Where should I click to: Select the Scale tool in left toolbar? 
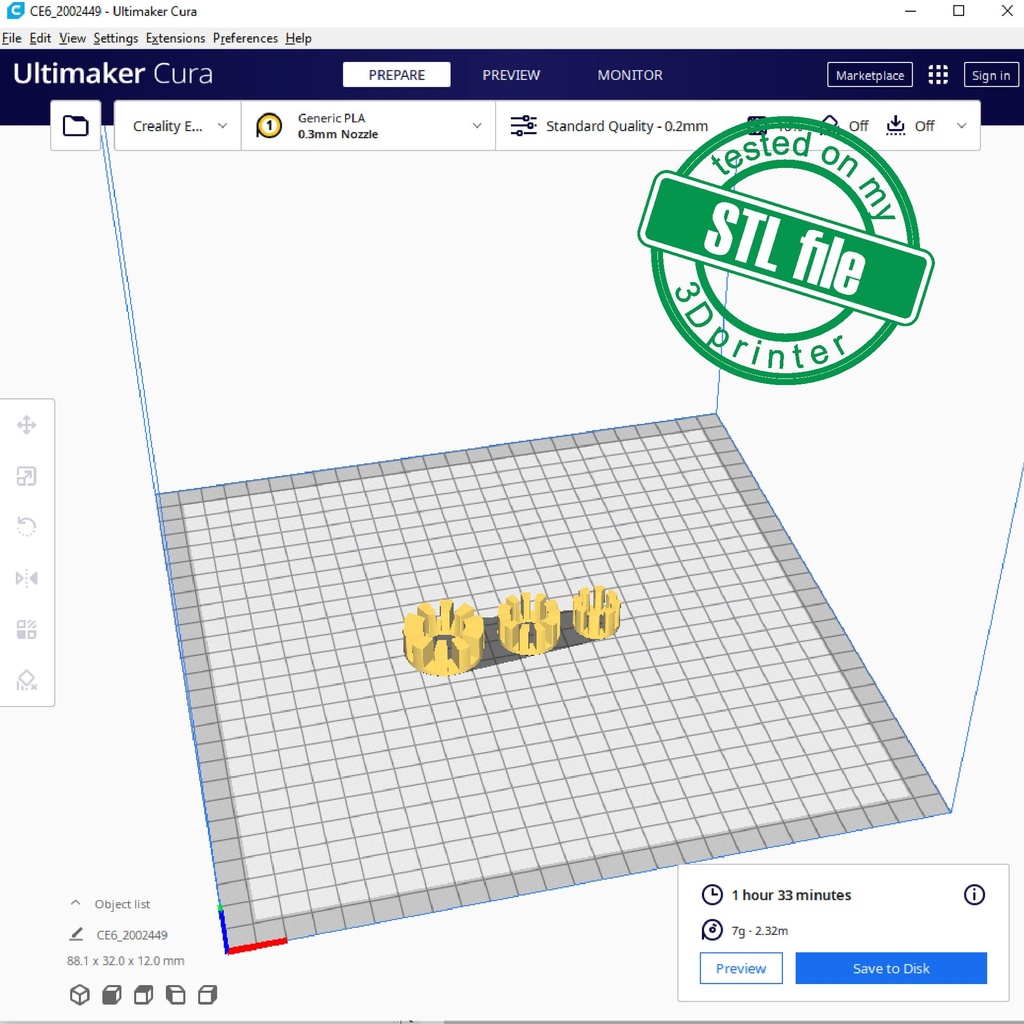pyautogui.click(x=27, y=477)
